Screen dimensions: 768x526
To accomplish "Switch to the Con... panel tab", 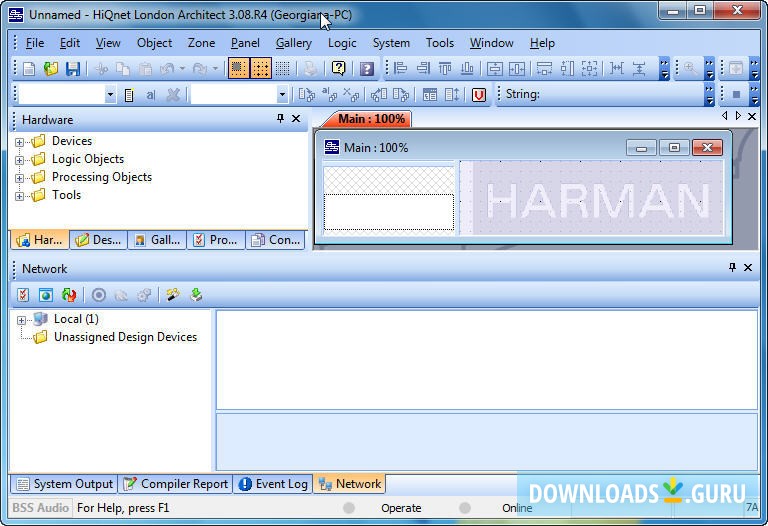I will click(x=275, y=240).
